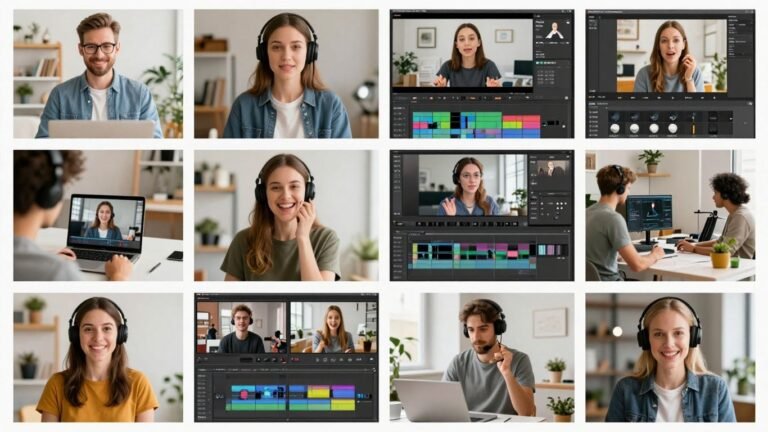Open the editor image with the woman wearing glasses
Screen dimensions: 768x432
482,216
